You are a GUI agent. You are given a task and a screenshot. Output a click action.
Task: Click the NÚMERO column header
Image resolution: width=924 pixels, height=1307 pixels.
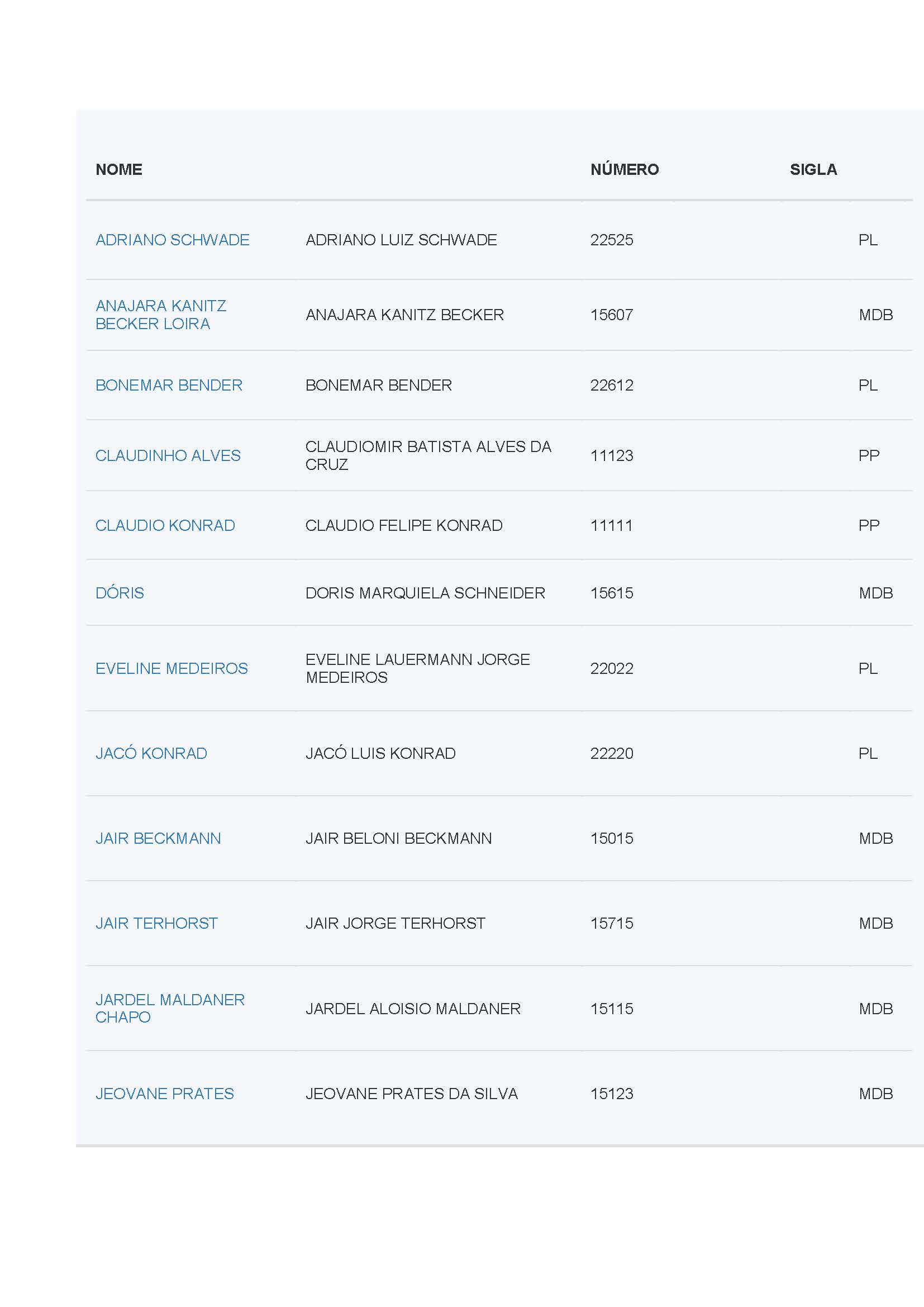pyautogui.click(x=624, y=169)
